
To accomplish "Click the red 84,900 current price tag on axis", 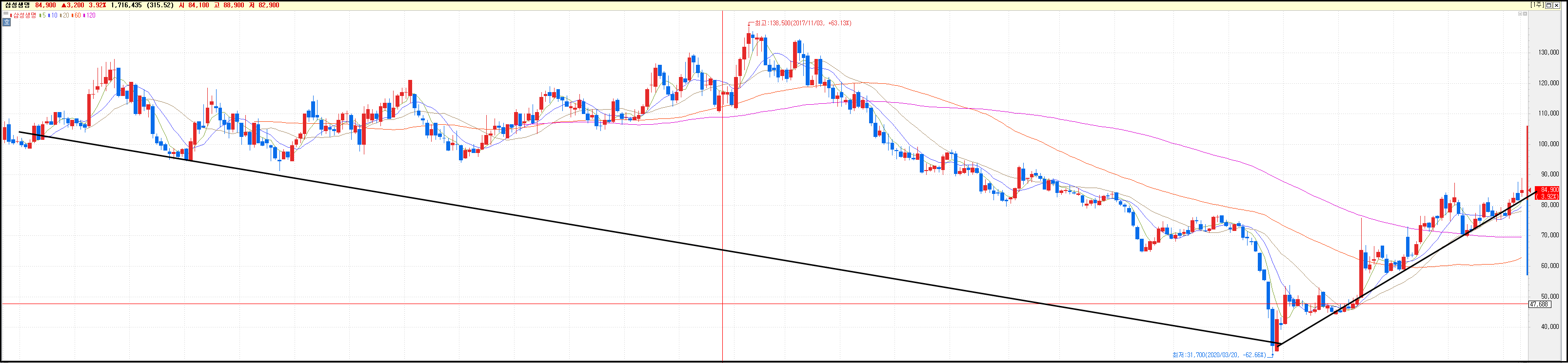I will (1547, 193).
